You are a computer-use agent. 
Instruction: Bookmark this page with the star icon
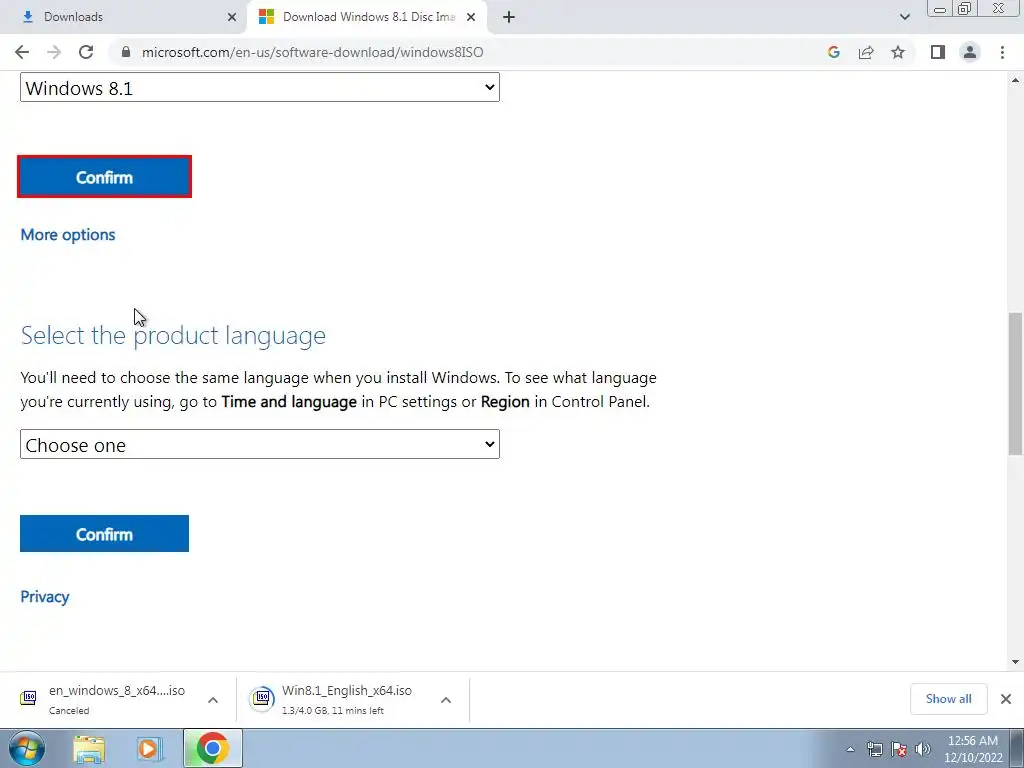pyautogui.click(x=898, y=52)
